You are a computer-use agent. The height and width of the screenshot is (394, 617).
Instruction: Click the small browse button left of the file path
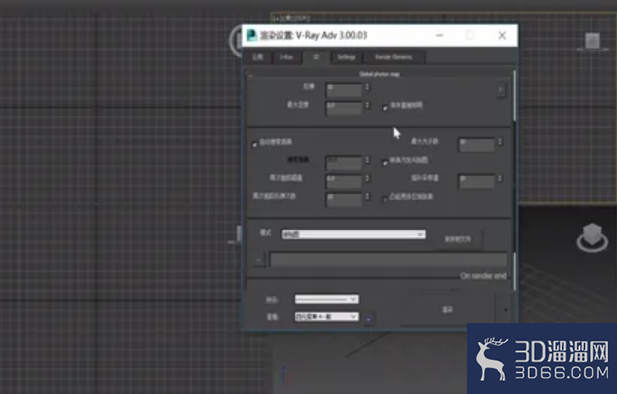[x=259, y=260]
